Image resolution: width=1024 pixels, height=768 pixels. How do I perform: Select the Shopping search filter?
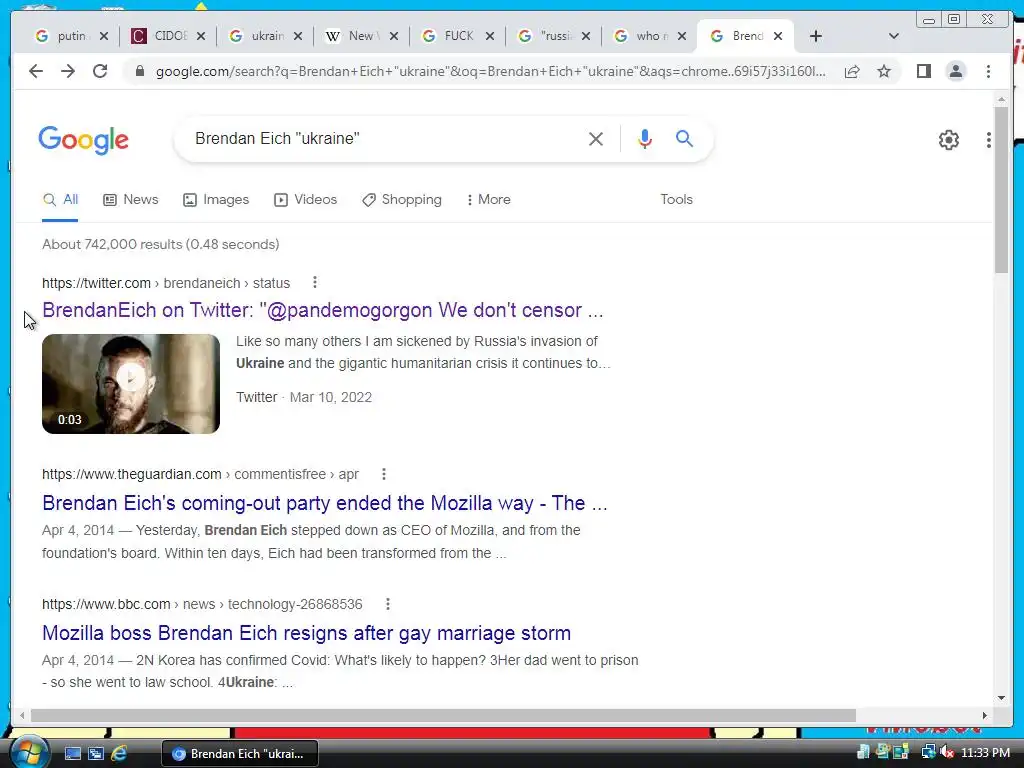402,199
